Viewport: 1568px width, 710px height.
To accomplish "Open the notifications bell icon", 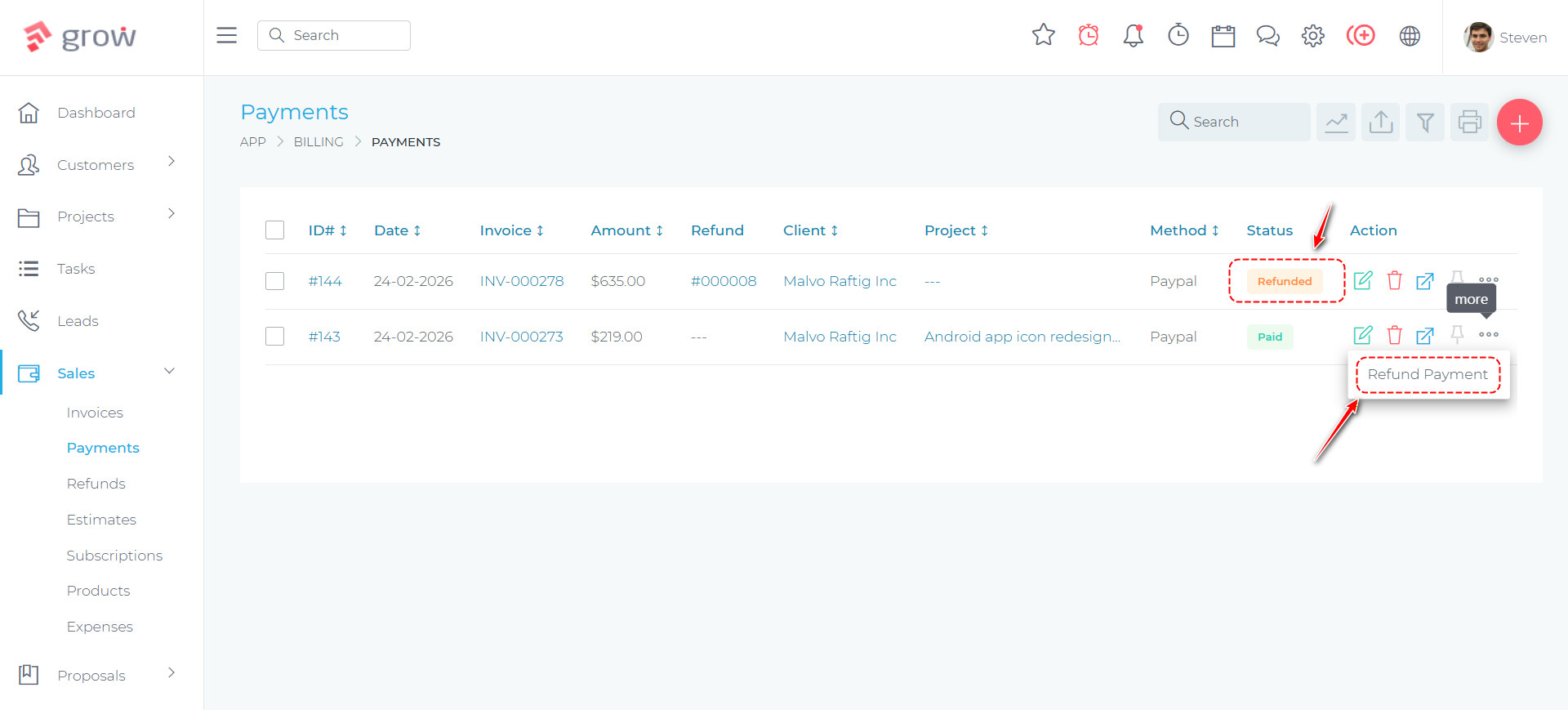I will point(1133,35).
